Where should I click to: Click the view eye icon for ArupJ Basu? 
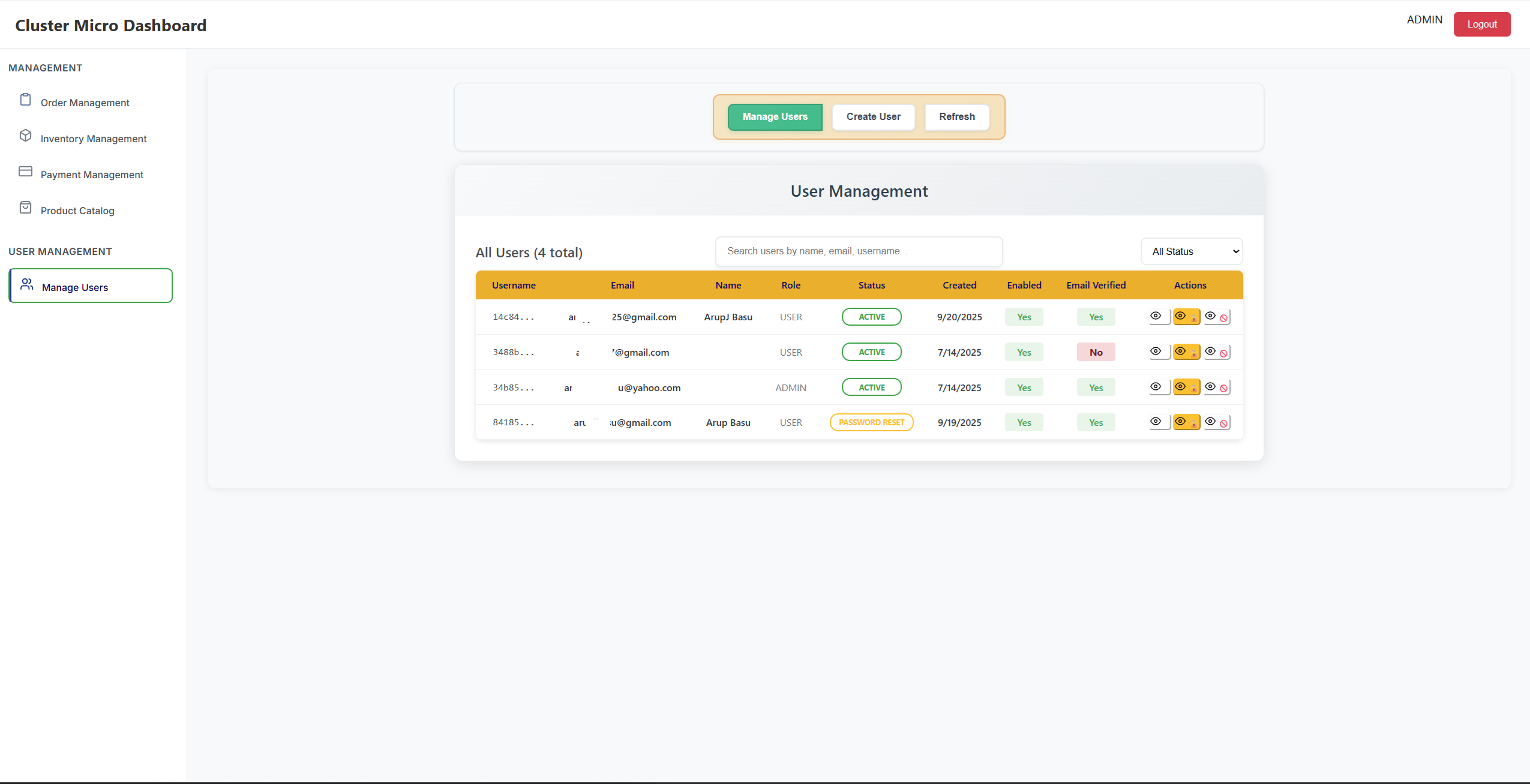[x=1156, y=316]
